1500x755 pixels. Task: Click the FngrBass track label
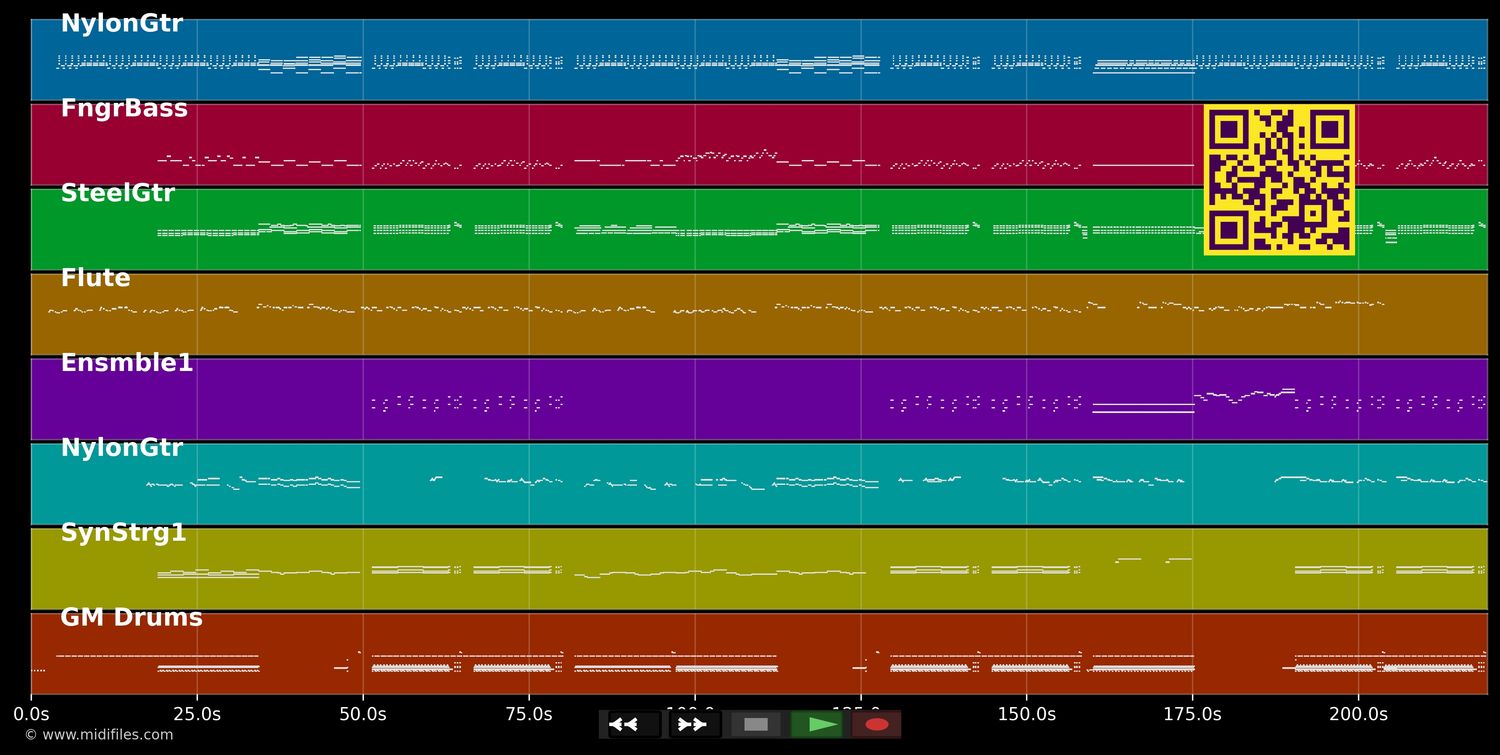[124, 108]
